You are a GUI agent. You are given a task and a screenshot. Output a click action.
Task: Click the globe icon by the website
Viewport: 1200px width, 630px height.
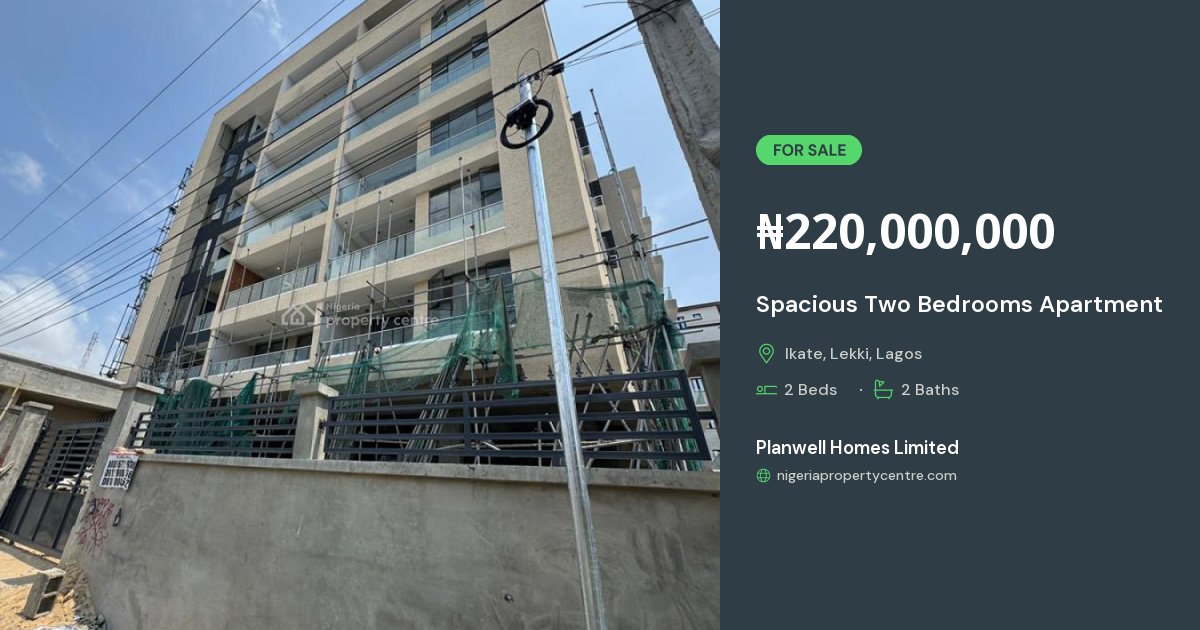pos(764,476)
